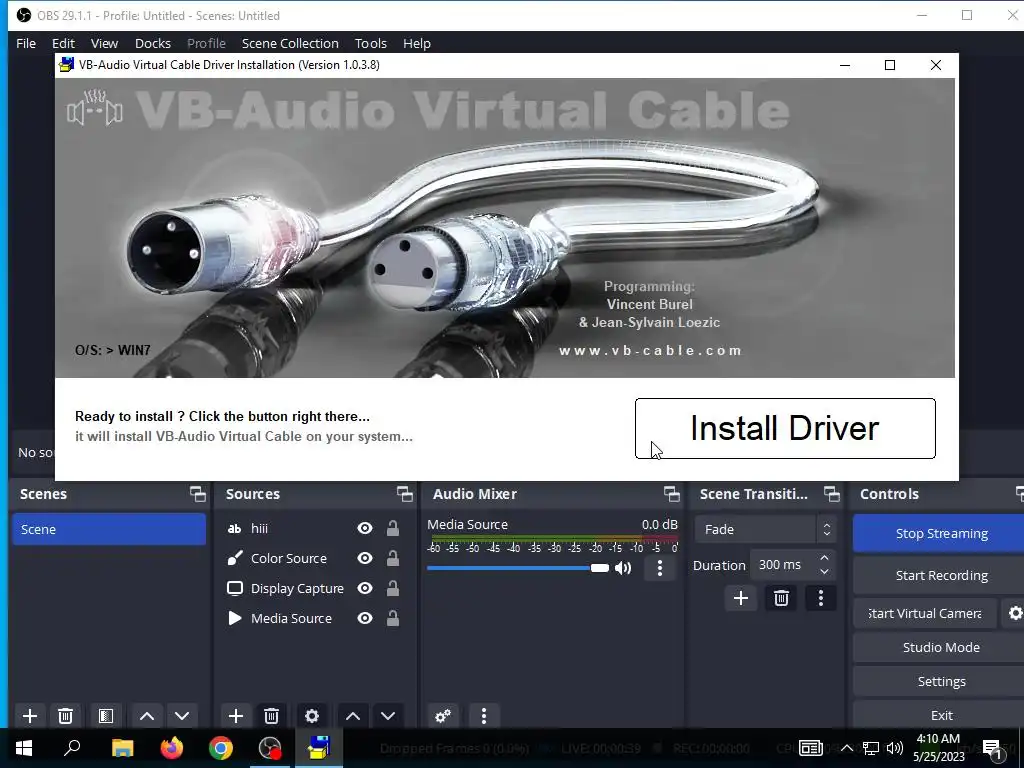Launch Google Chrome from the taskbar
The image size is (1024, 768).
pos(221,748)
